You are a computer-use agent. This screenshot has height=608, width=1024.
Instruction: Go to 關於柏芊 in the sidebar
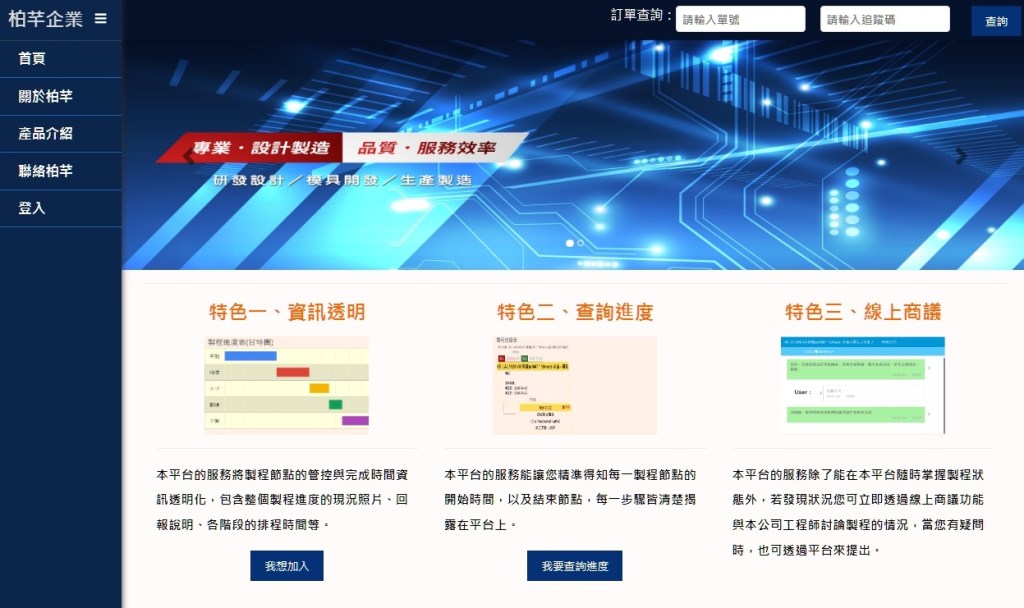[45, 97]
